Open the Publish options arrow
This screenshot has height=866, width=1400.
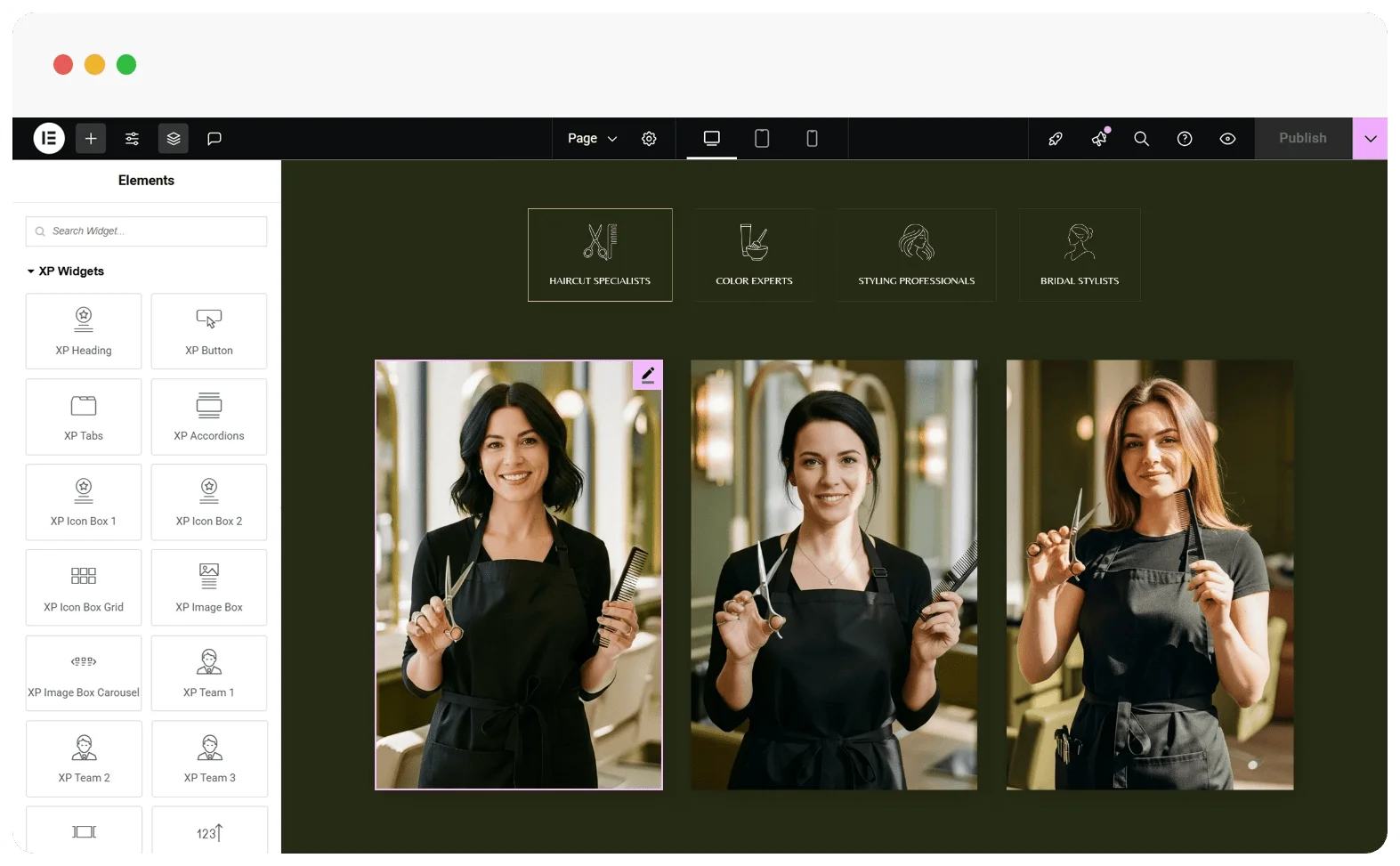1370,138
